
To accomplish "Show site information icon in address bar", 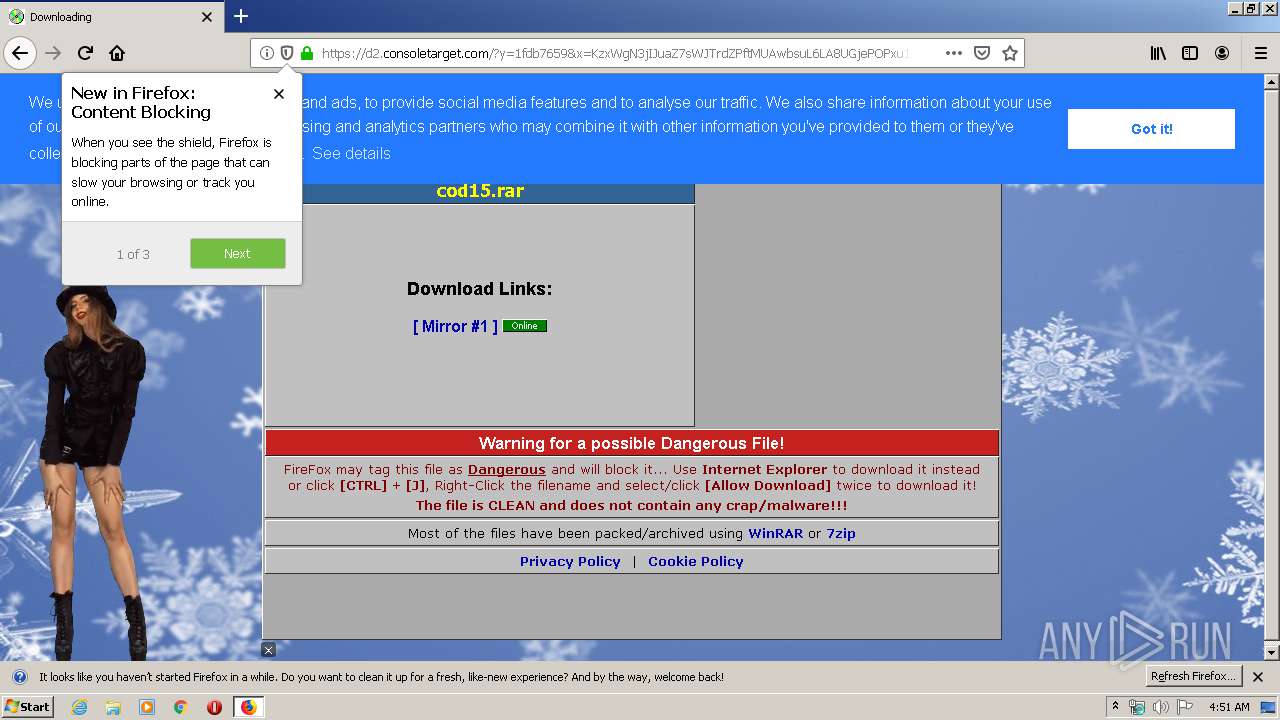I will pyautogui.click(x=267, y=53).
